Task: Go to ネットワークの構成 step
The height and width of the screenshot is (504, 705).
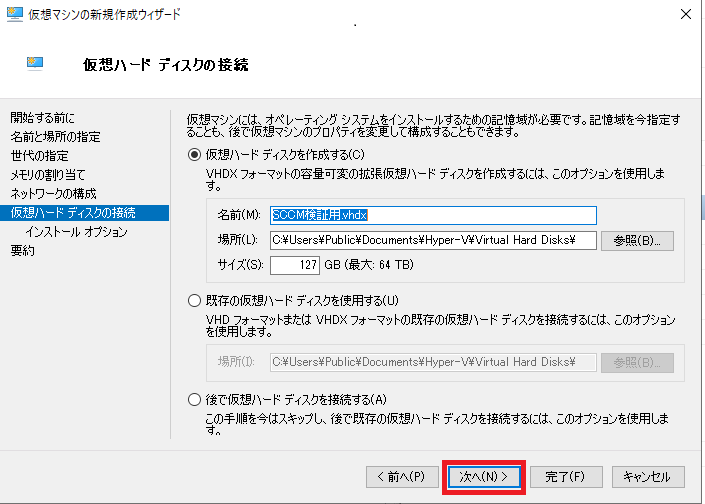Action: point(54,194)
